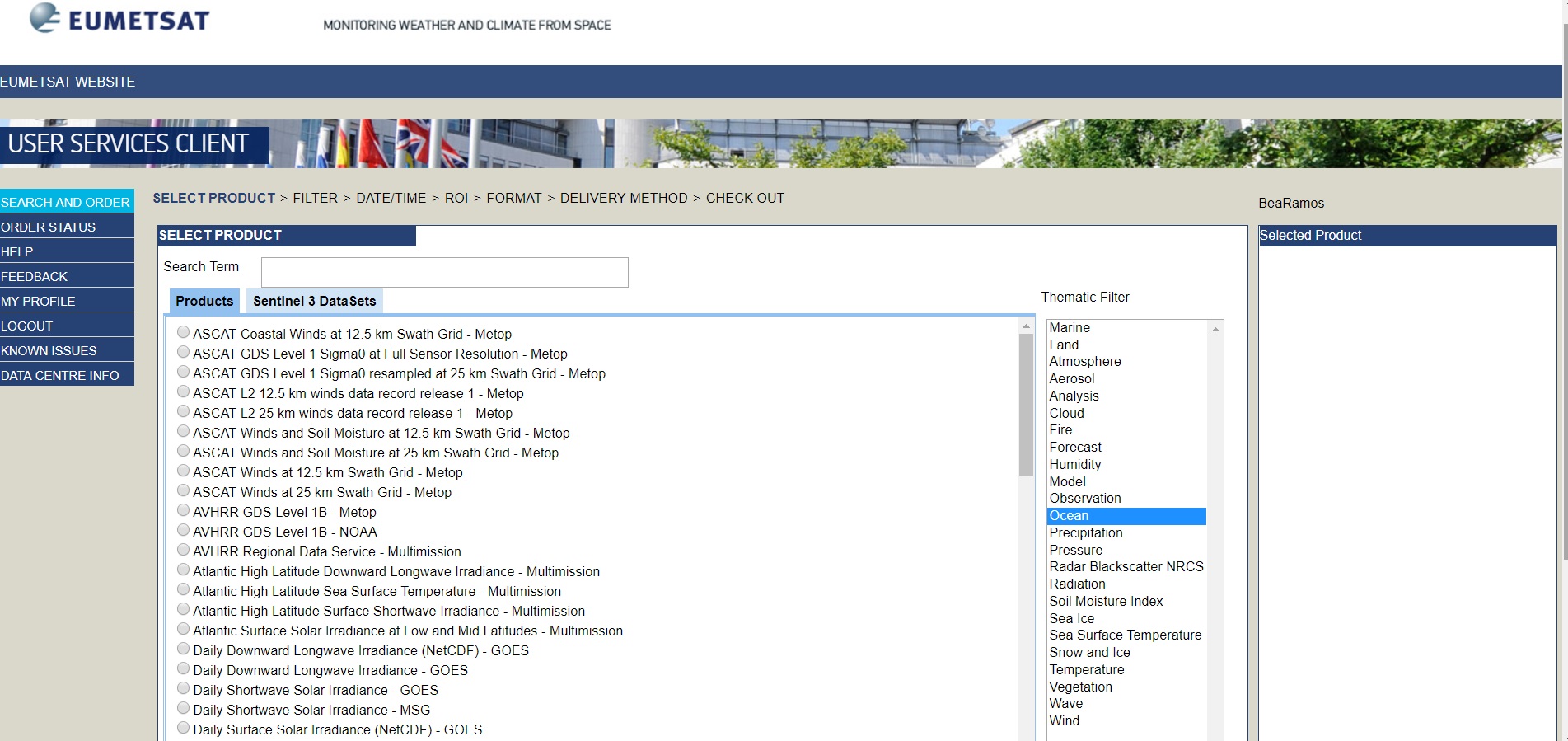Click the highlighted Ocean filter
Image resolution: width=1568 pixels, height=741 pixels.
coord(1126,515)
